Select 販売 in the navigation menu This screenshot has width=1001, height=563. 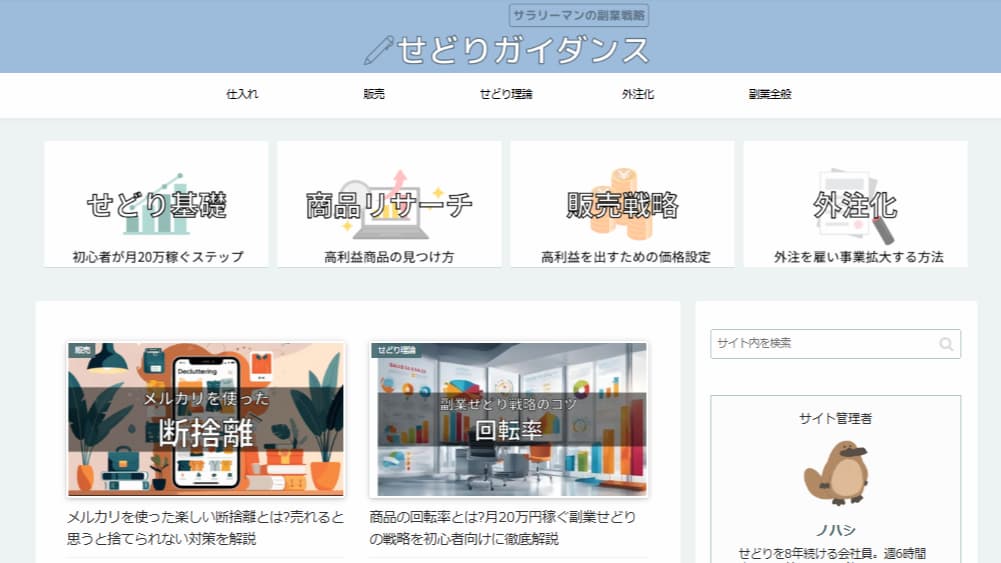tap(374, 95)
